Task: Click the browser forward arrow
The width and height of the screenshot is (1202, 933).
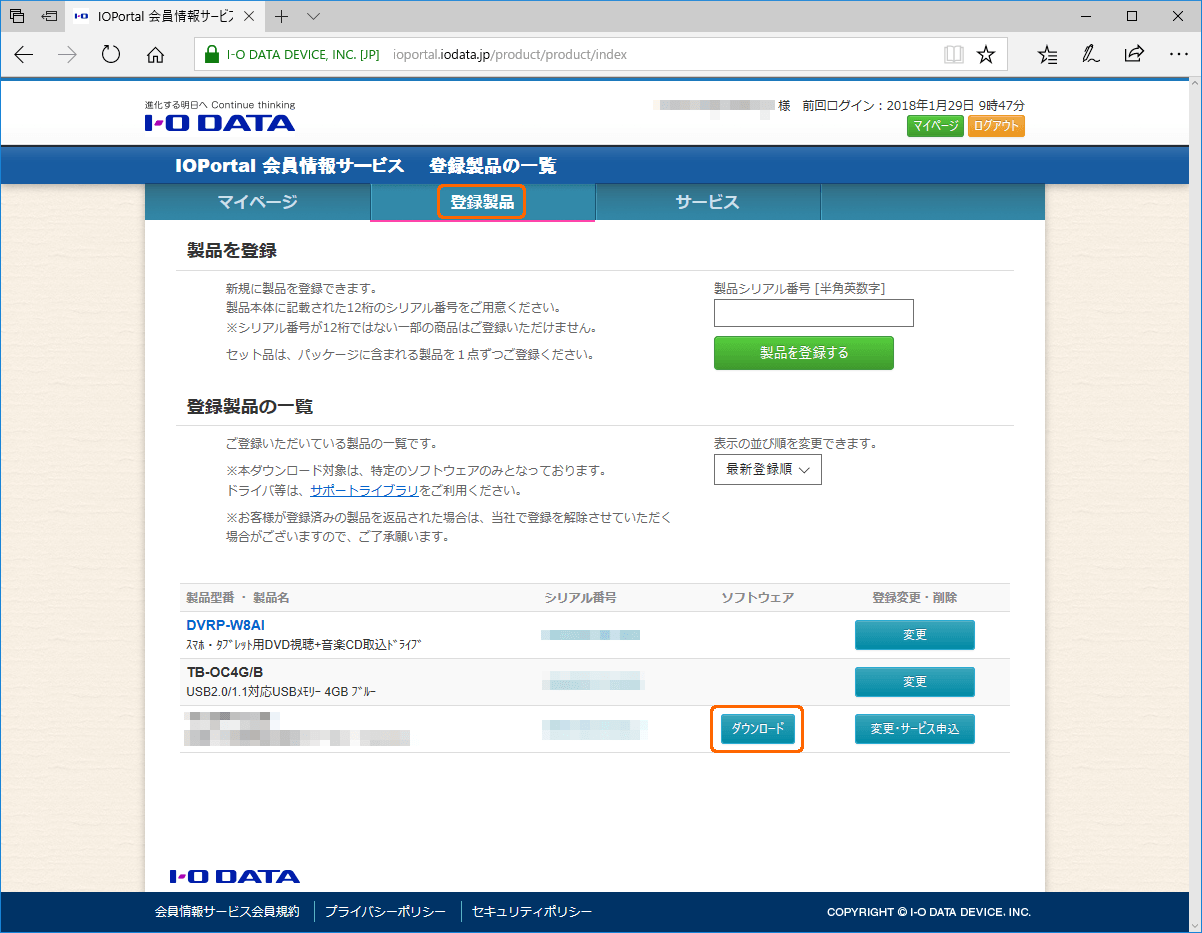Action: pyautogui.click(x=68, y=55)
